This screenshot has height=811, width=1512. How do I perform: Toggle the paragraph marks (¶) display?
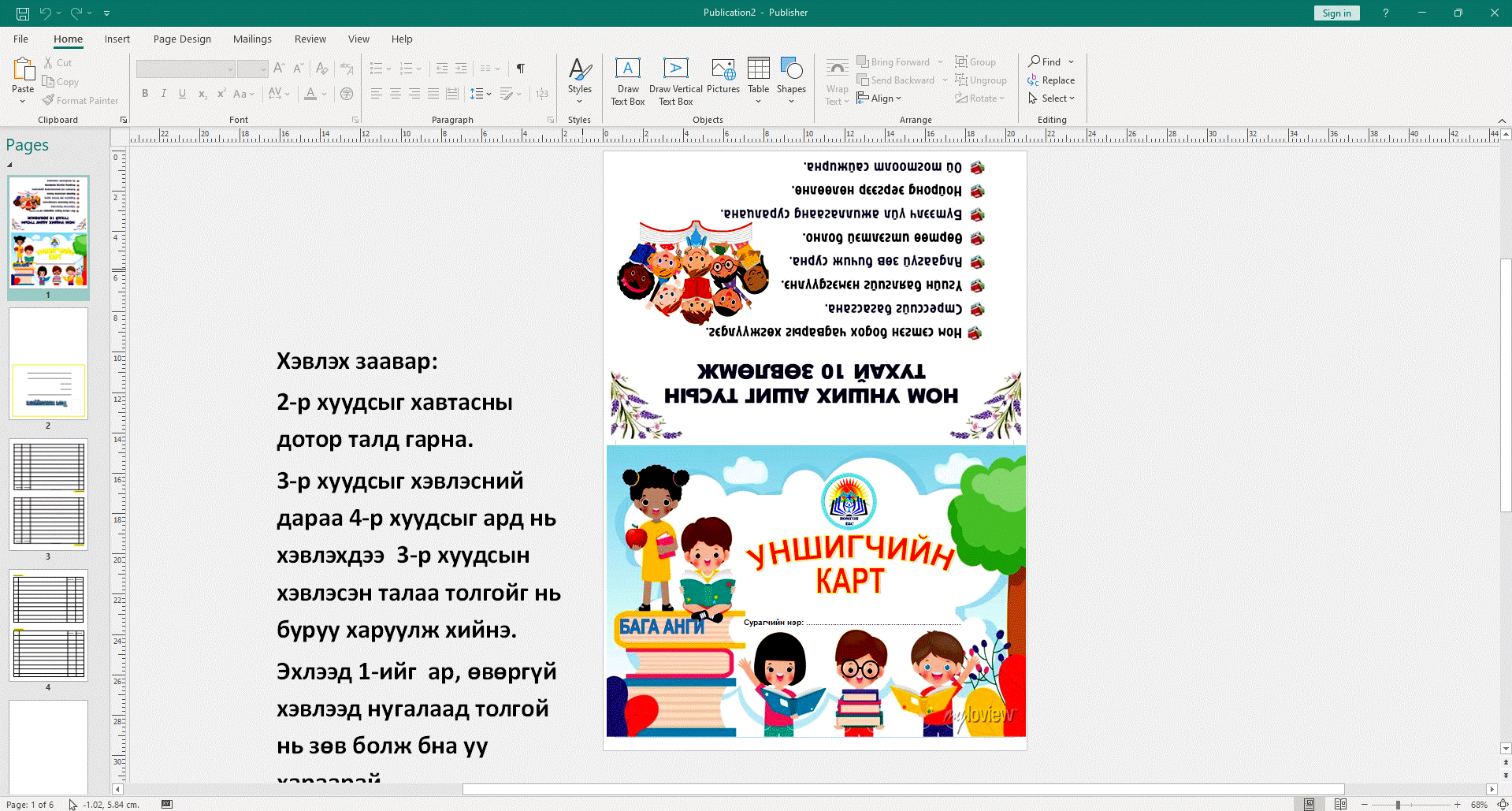coord(520,69)
